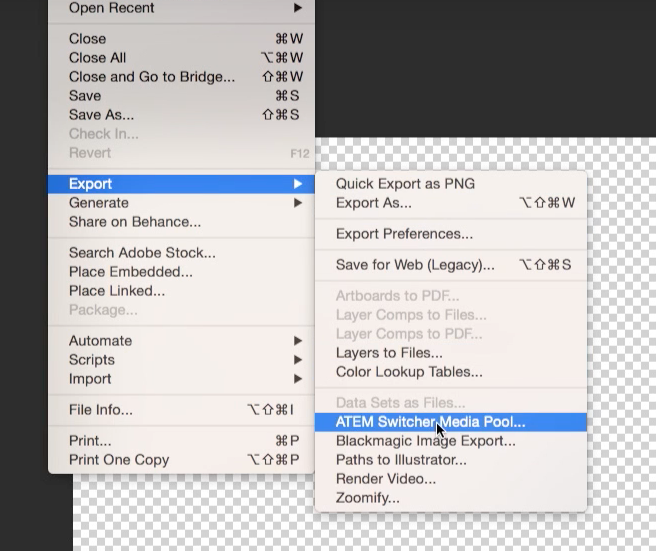Select Close All menu item

tap(181, 58)
